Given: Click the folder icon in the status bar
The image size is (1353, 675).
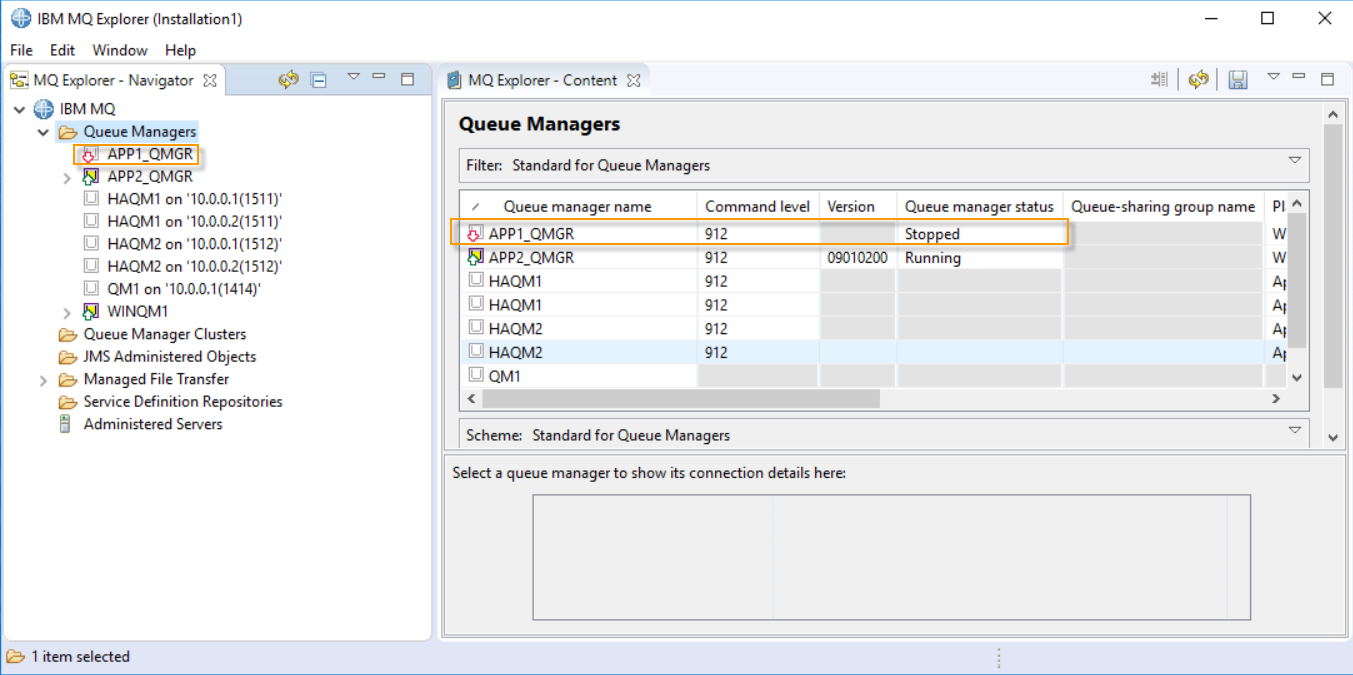Looking at the screenshot, I should tap(15, 657).
